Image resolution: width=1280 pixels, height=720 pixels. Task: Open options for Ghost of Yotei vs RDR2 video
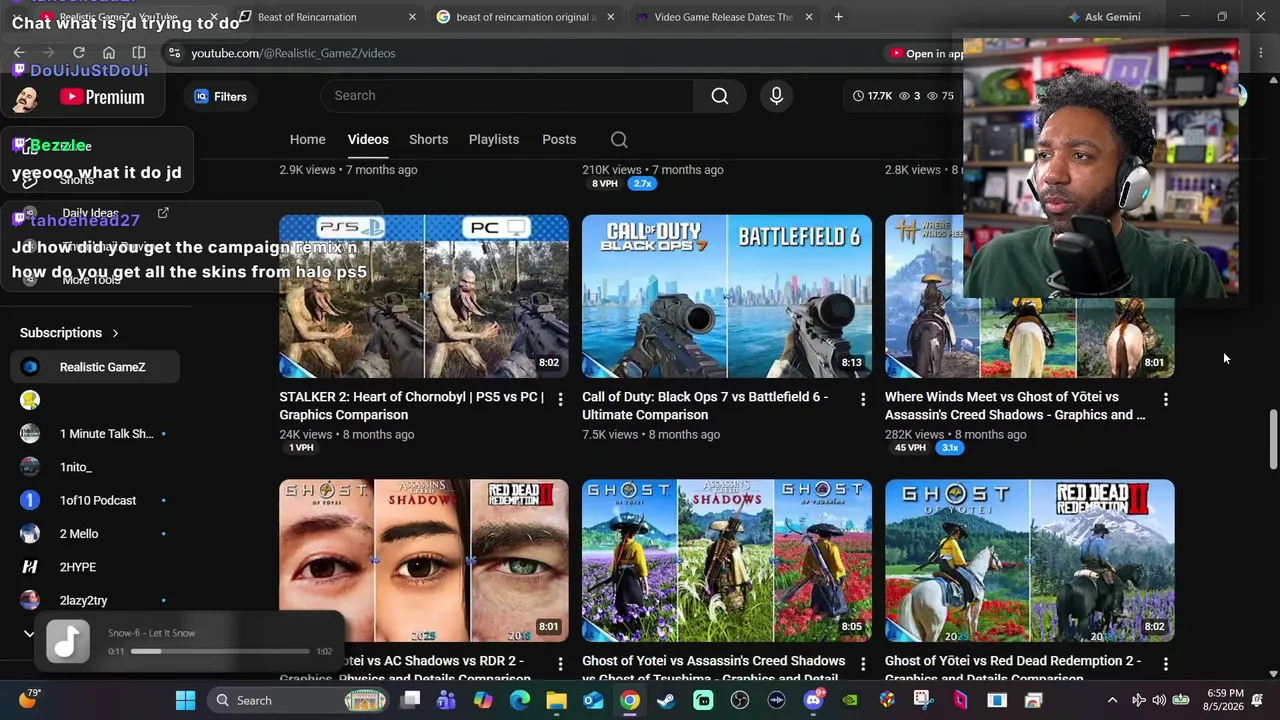tap(1166, 663)
